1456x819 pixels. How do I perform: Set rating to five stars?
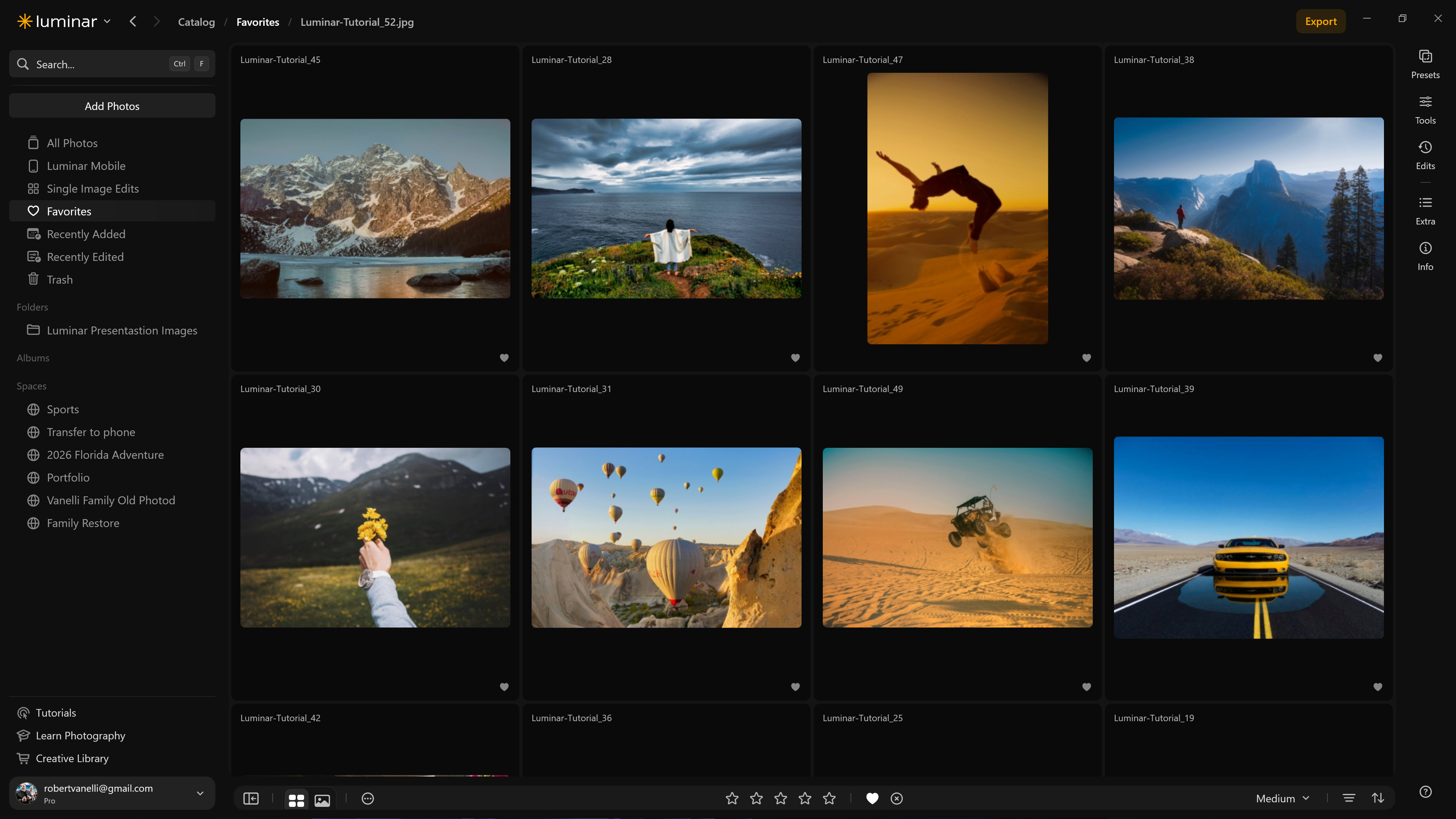(x=829, y=798)
